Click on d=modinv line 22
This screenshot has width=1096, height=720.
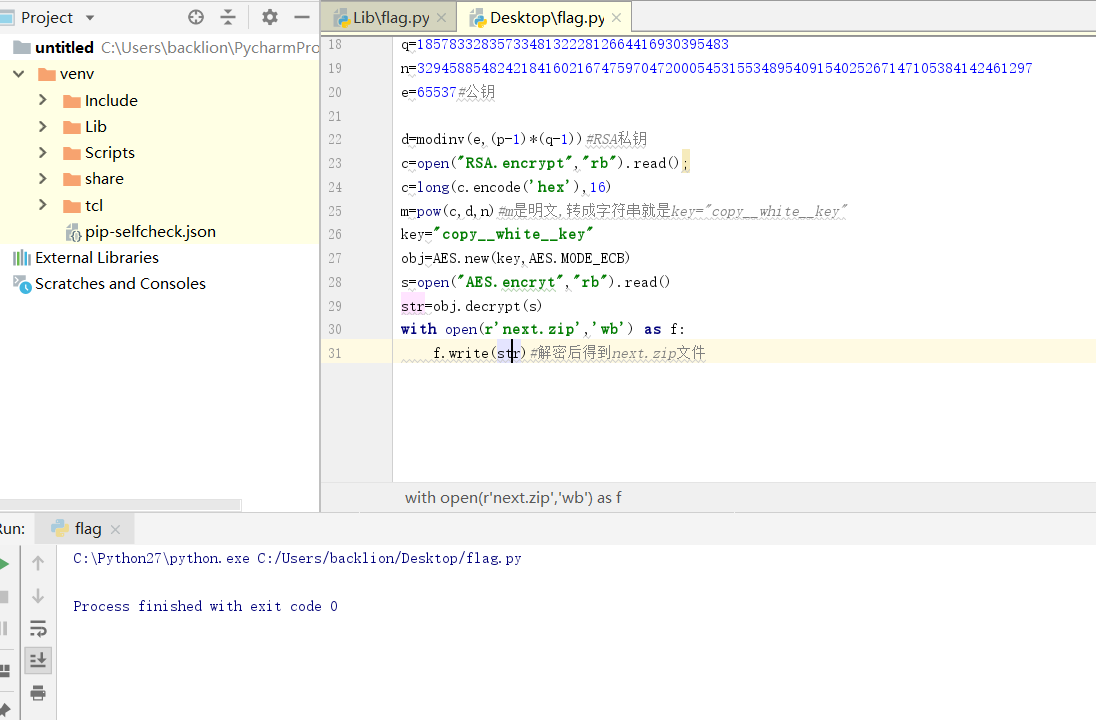point(524,139)
